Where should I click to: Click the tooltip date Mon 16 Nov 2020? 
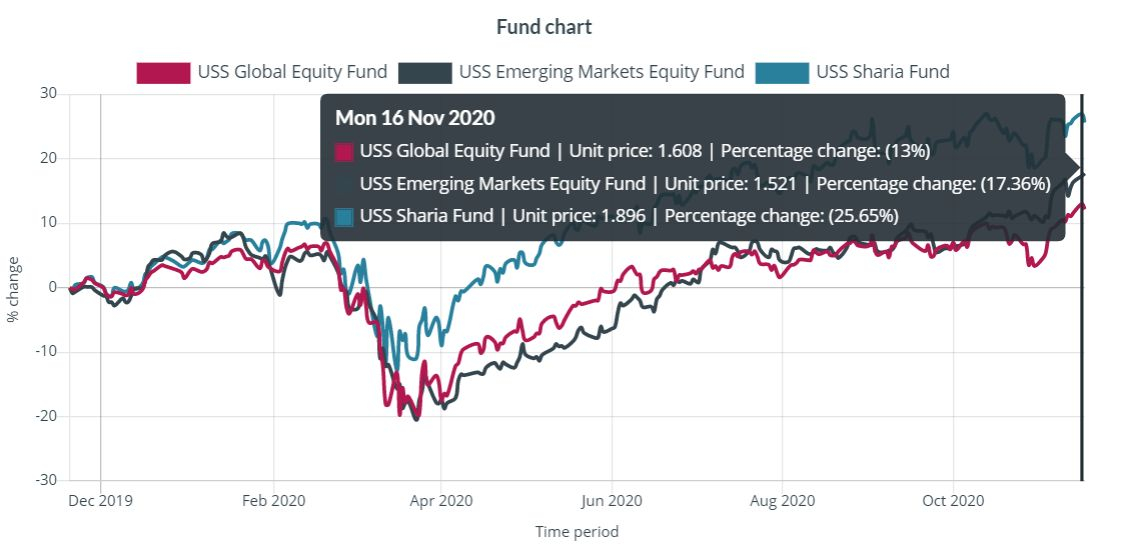click(x=415, y=118)
